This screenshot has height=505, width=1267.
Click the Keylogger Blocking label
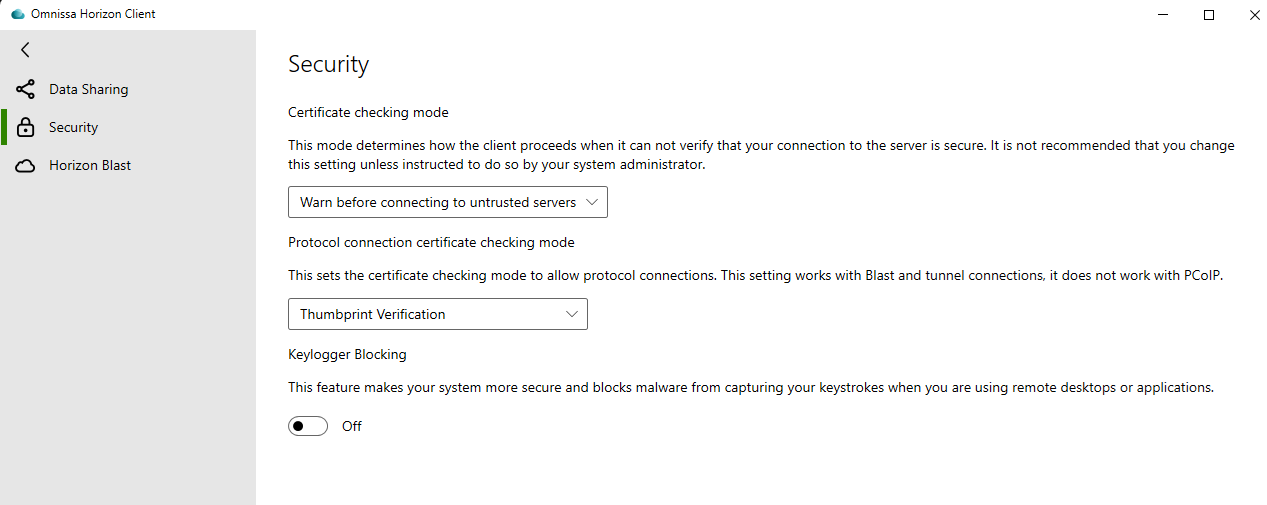[x=347, y=354]
